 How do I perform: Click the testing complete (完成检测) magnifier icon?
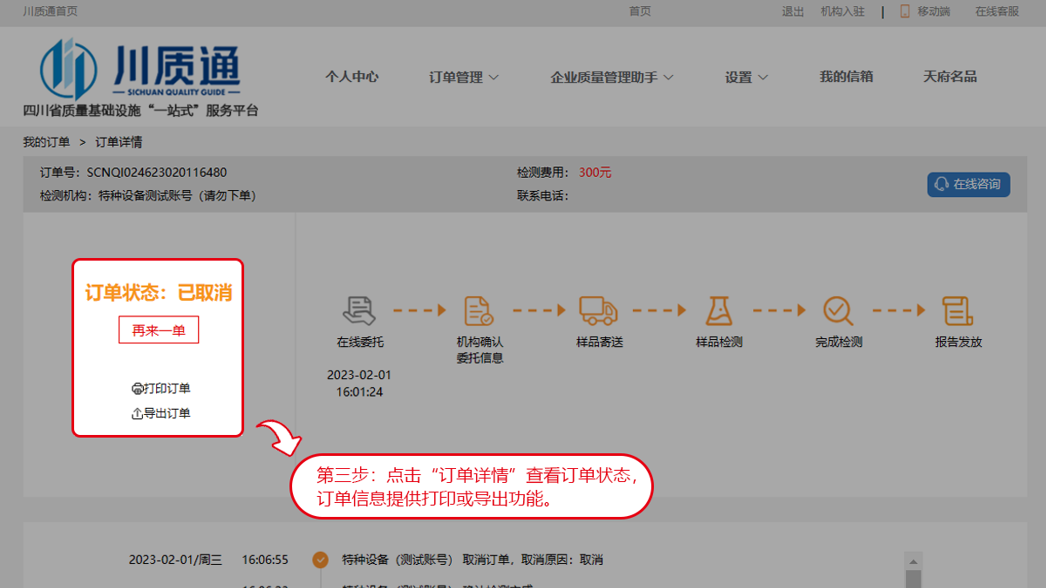pyautogui.click(x=838, y=310)
